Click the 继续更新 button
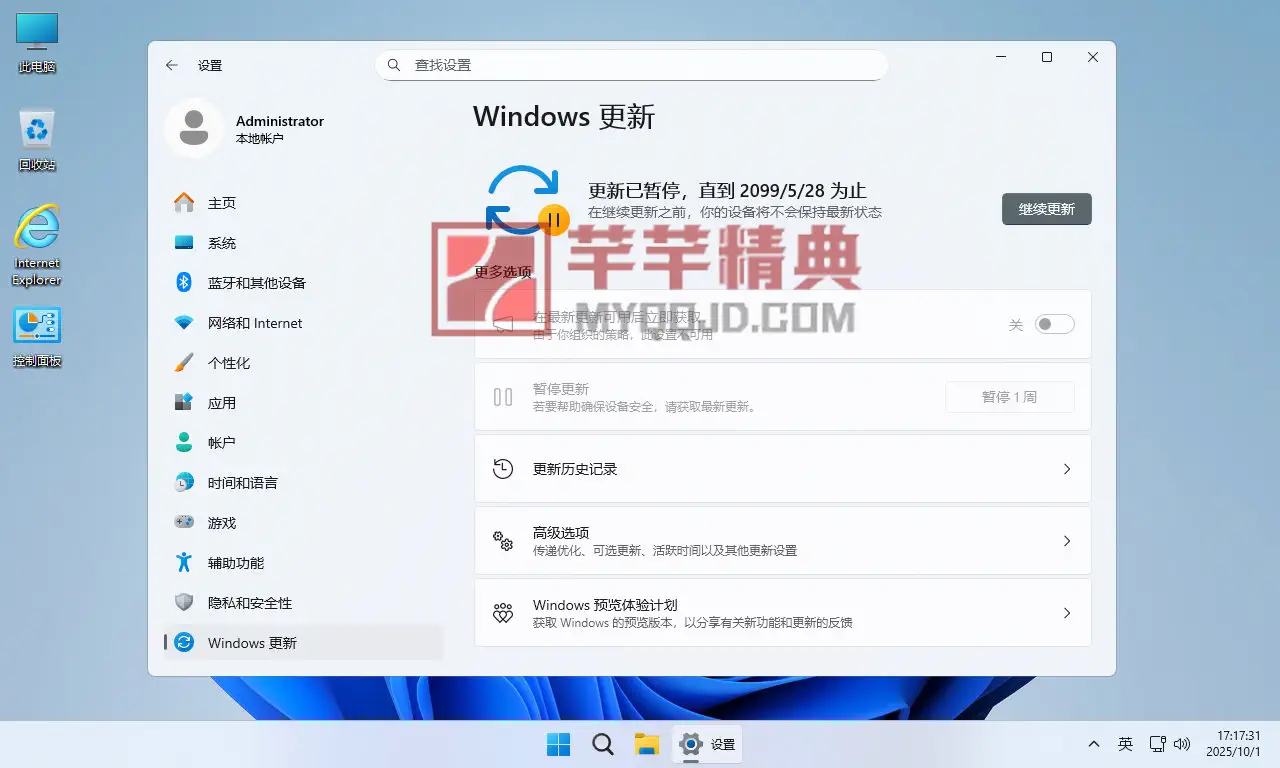1280x768 pixels. (1046, 209)
